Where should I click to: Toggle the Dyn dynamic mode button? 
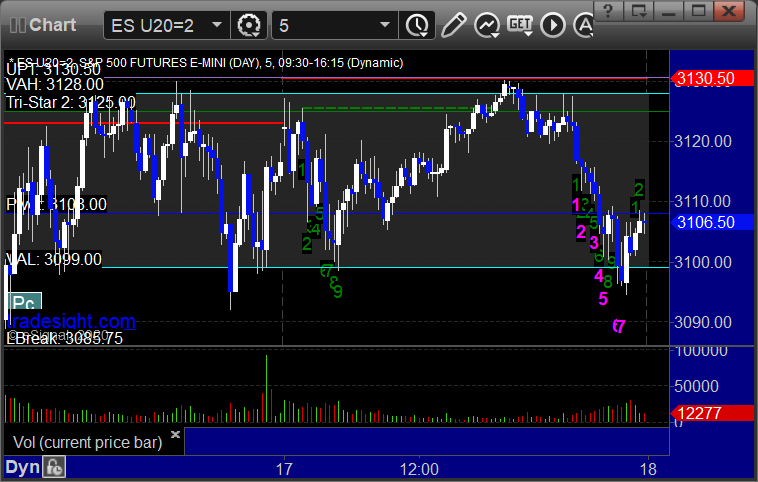[x=22, y=467]
